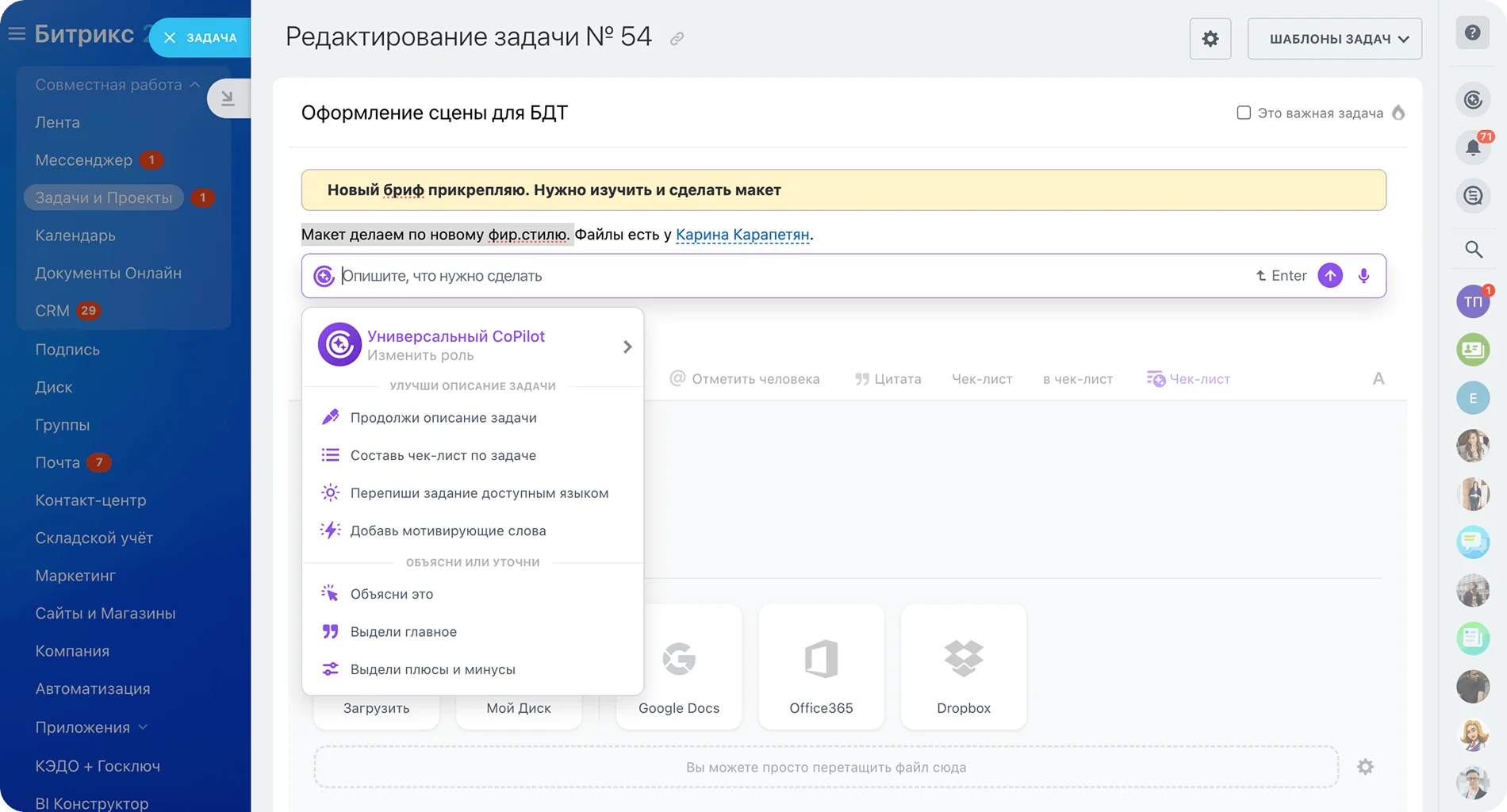Choose 'Выдели плюсы и минусы' menu entry
The image size is (1507, 812).
[432, 669]
